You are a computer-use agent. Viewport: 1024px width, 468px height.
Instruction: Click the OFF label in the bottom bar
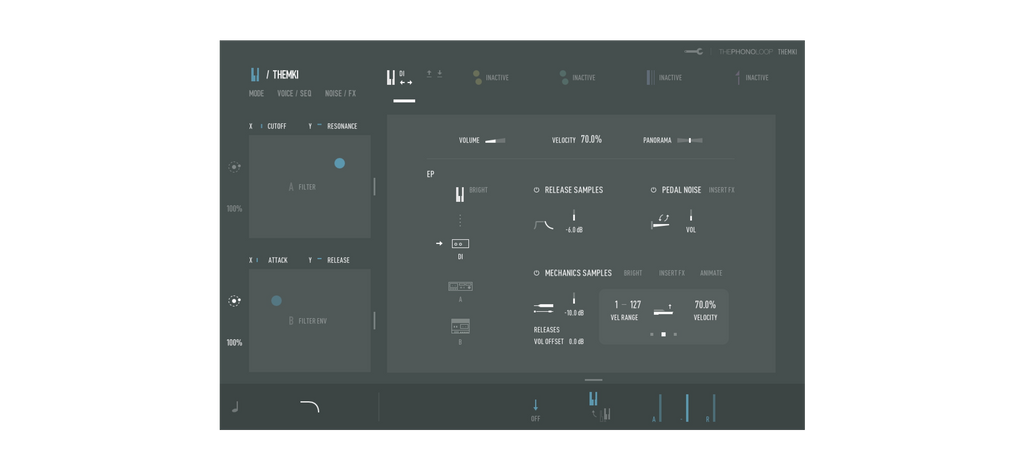point(536,419)
